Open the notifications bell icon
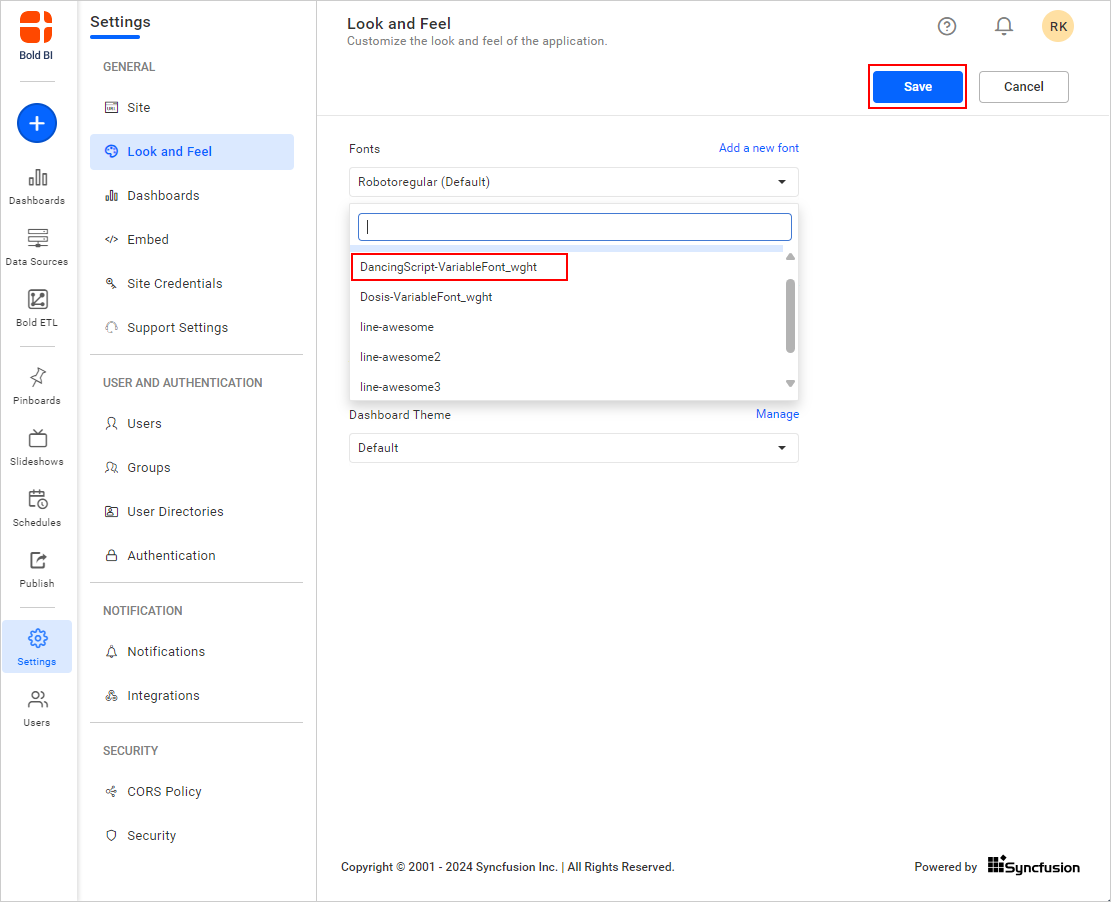1111x902 pixels. (1004, 26)
